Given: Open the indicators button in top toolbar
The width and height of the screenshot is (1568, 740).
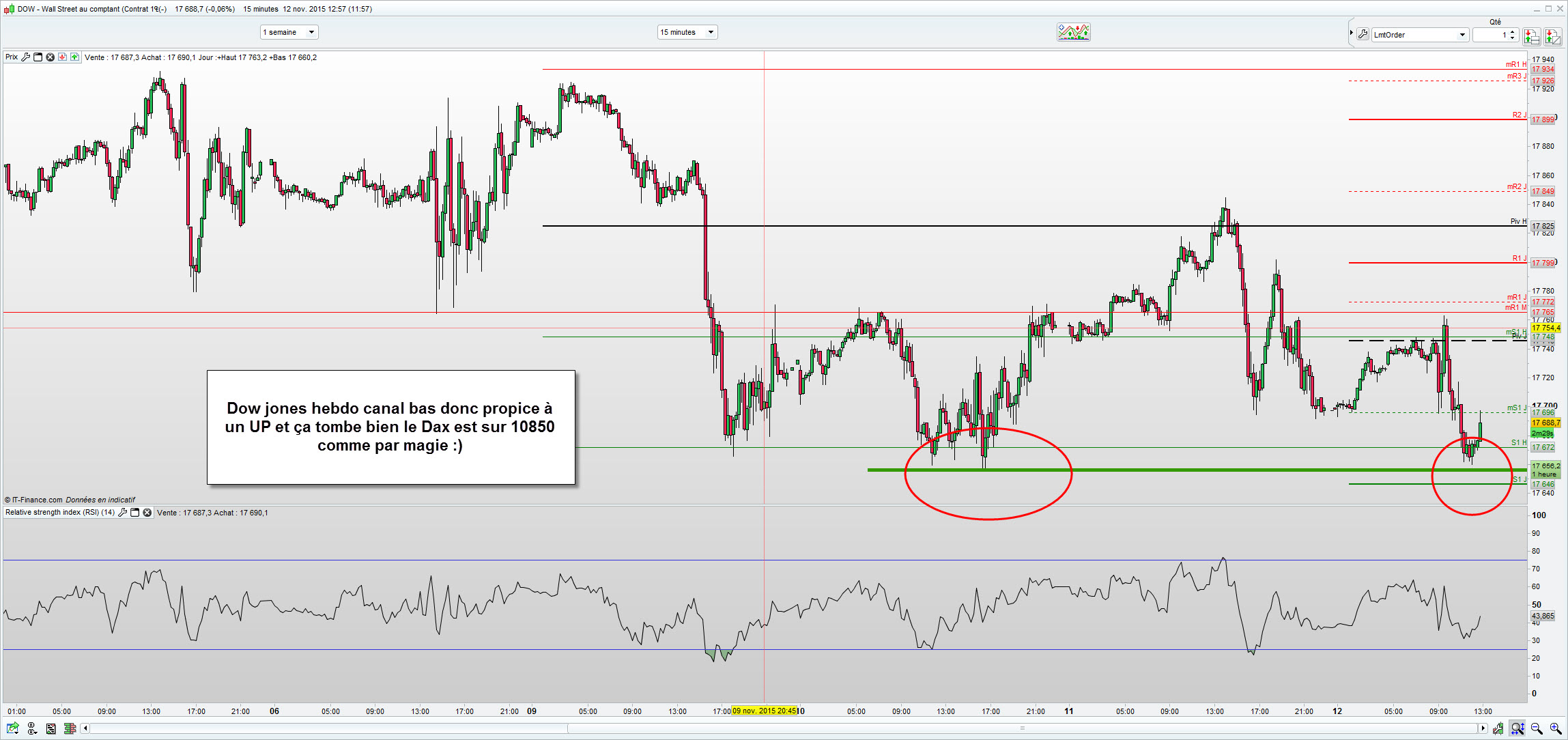Looking at the screenshot, I should (1073, 32).
